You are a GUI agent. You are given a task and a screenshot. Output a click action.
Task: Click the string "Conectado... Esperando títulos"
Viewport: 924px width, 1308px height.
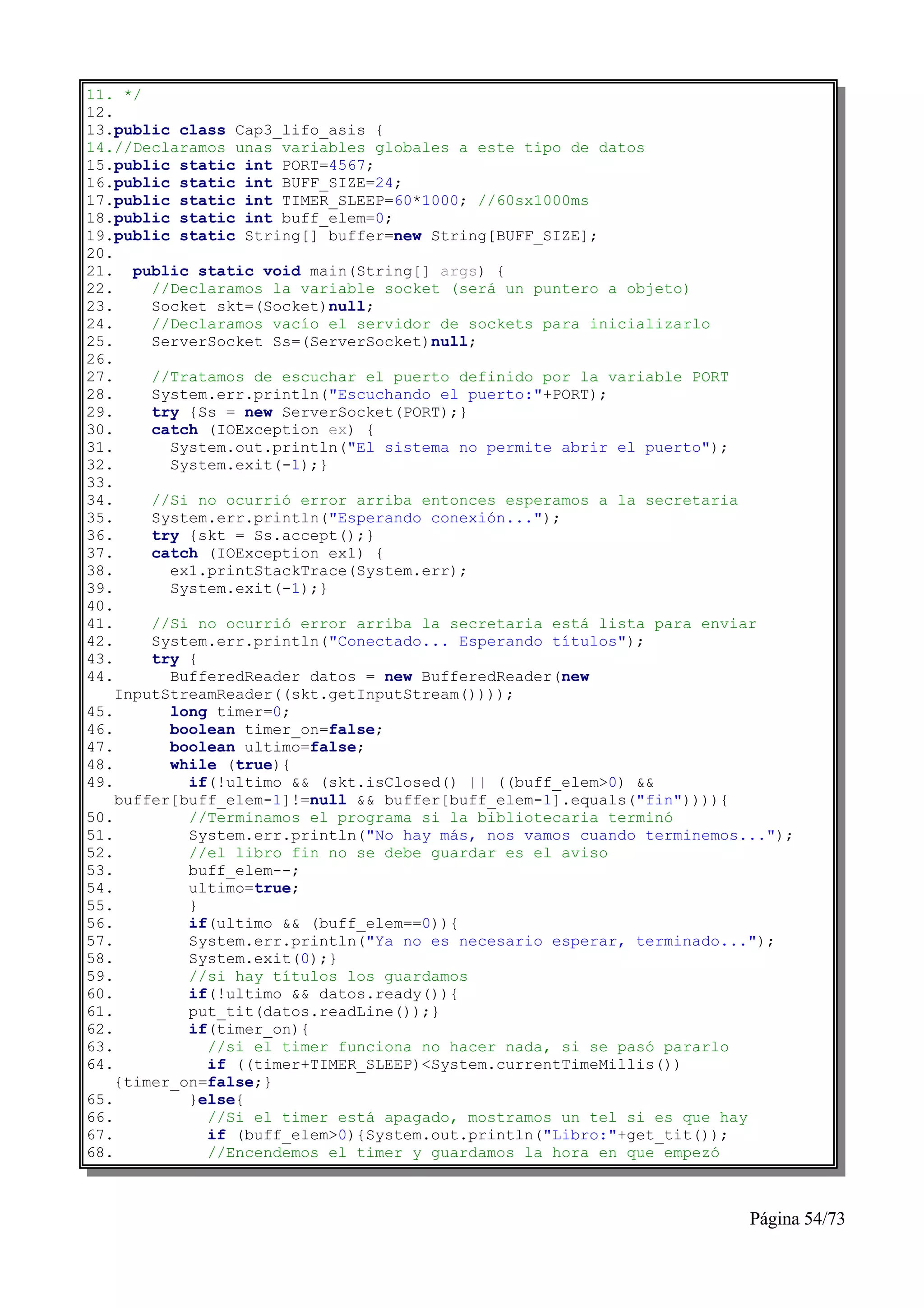478,642
